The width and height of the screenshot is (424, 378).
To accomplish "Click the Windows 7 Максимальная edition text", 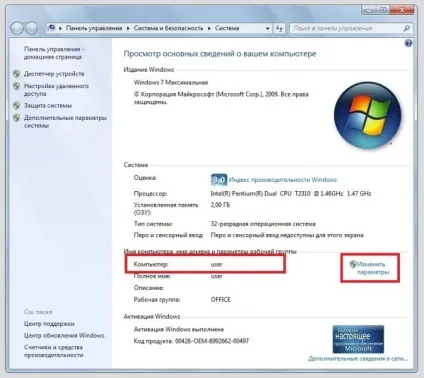I will click(171, 82).
